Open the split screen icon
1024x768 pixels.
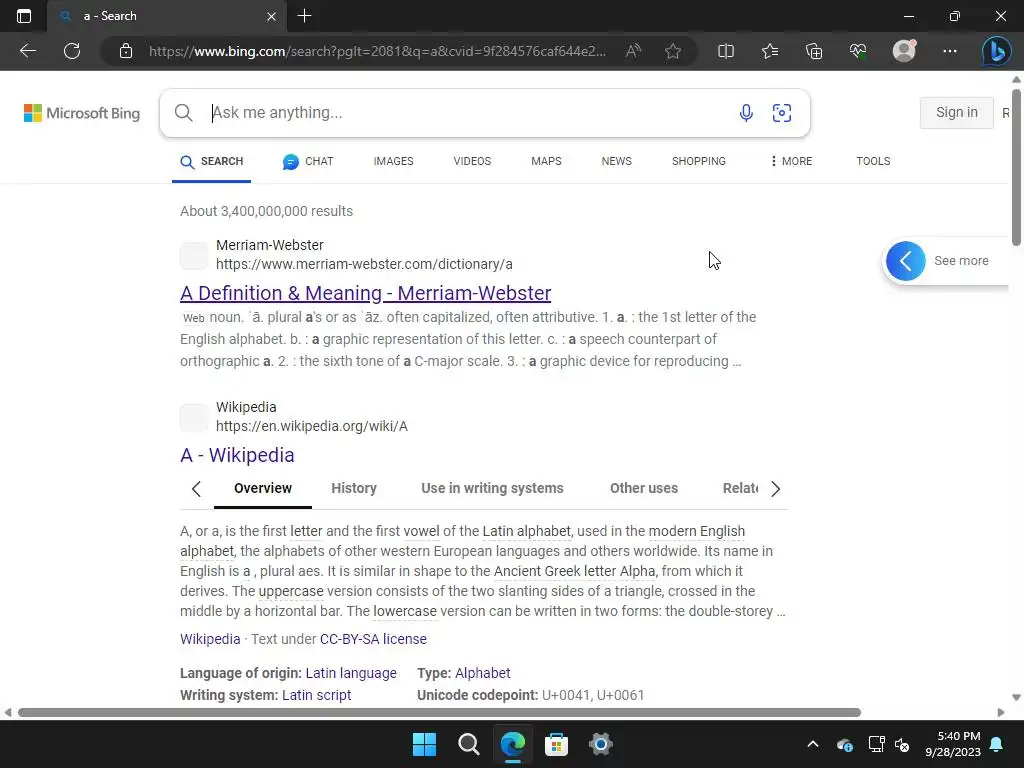coord(726,51)
